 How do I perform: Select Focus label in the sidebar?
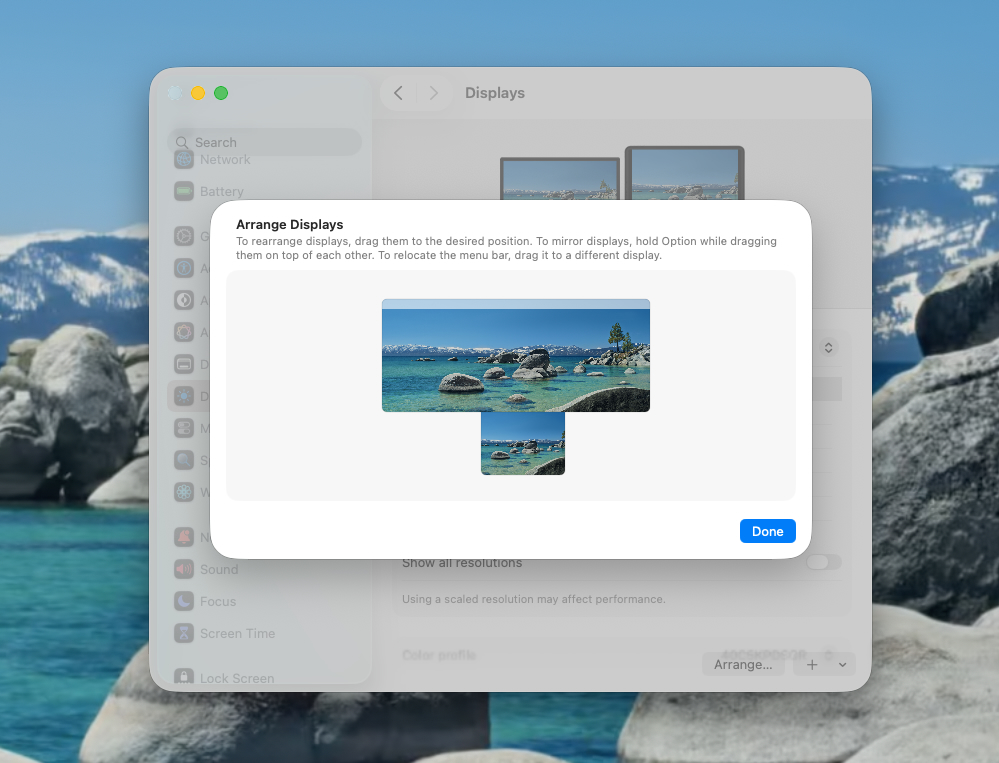coord(218,601)
